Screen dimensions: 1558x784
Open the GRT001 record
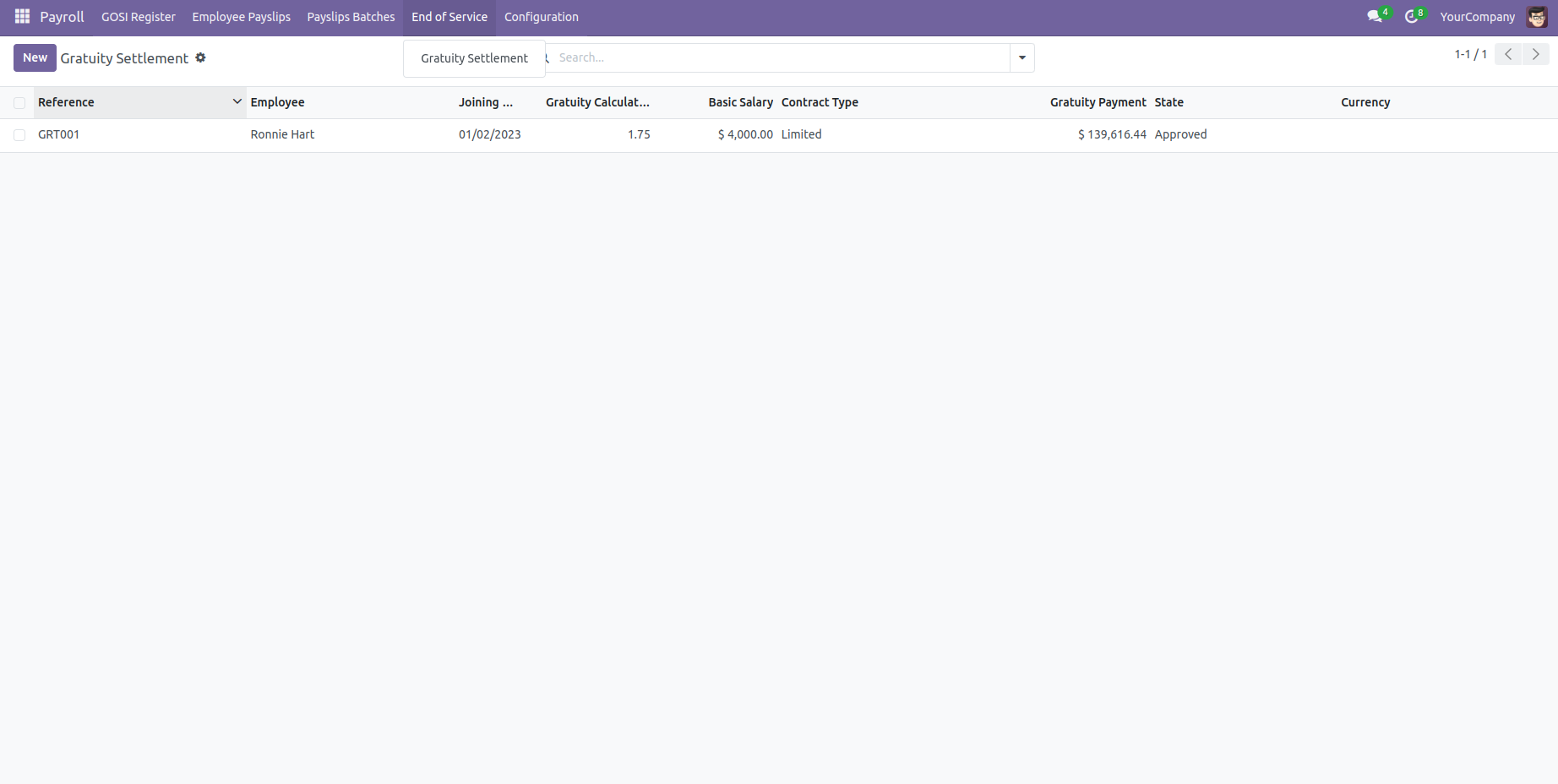58,134
